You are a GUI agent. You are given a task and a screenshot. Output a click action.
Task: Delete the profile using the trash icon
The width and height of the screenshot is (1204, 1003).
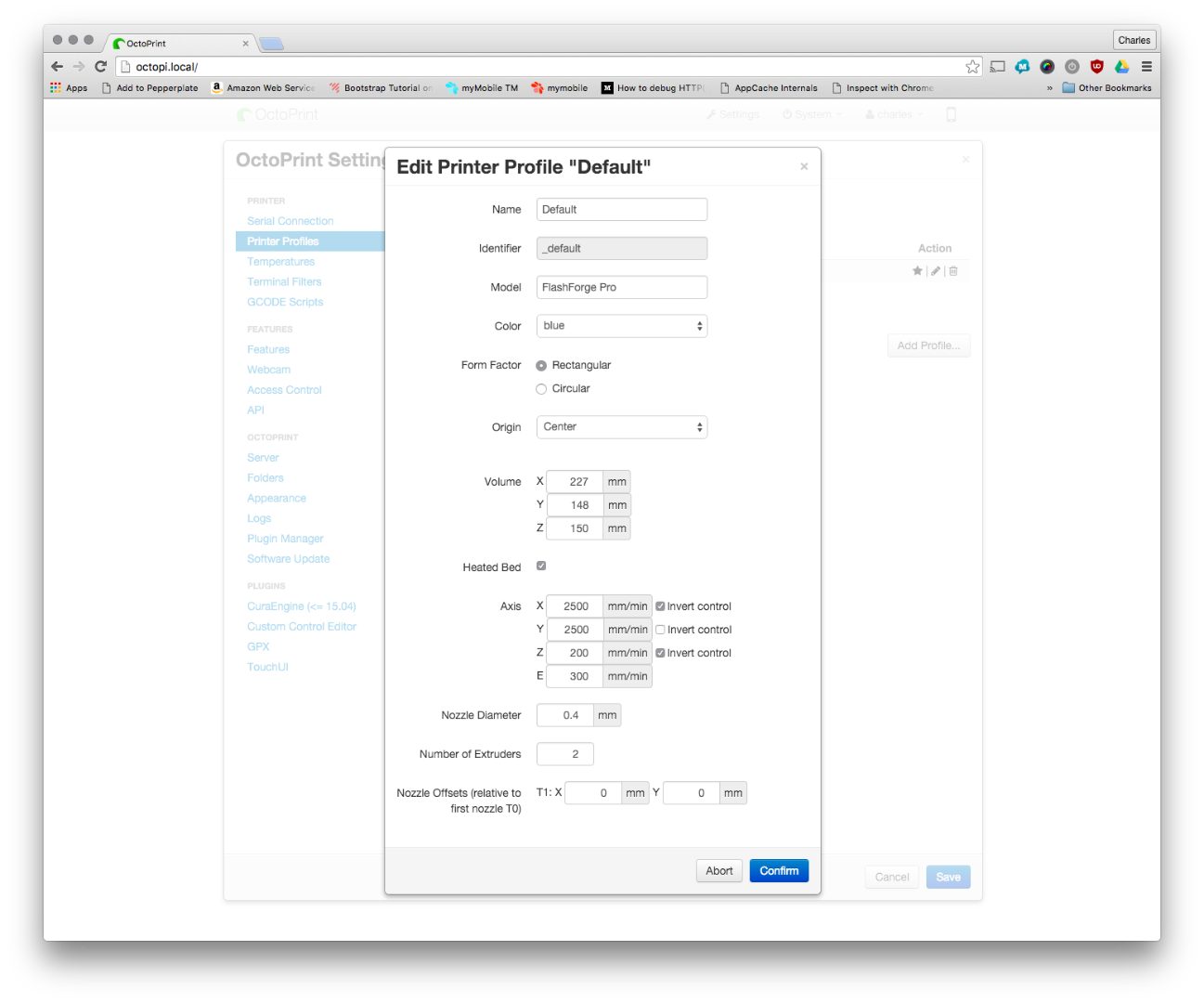pos(953,270)
